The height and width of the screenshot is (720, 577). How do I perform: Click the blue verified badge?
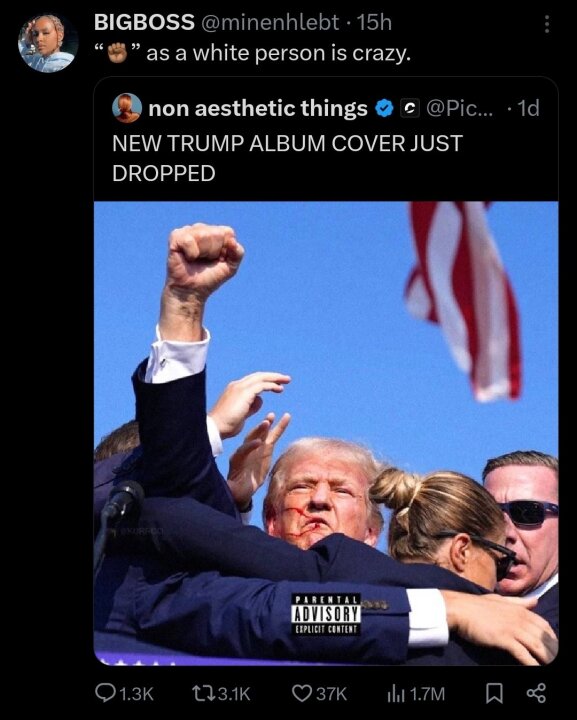point(385,108)
